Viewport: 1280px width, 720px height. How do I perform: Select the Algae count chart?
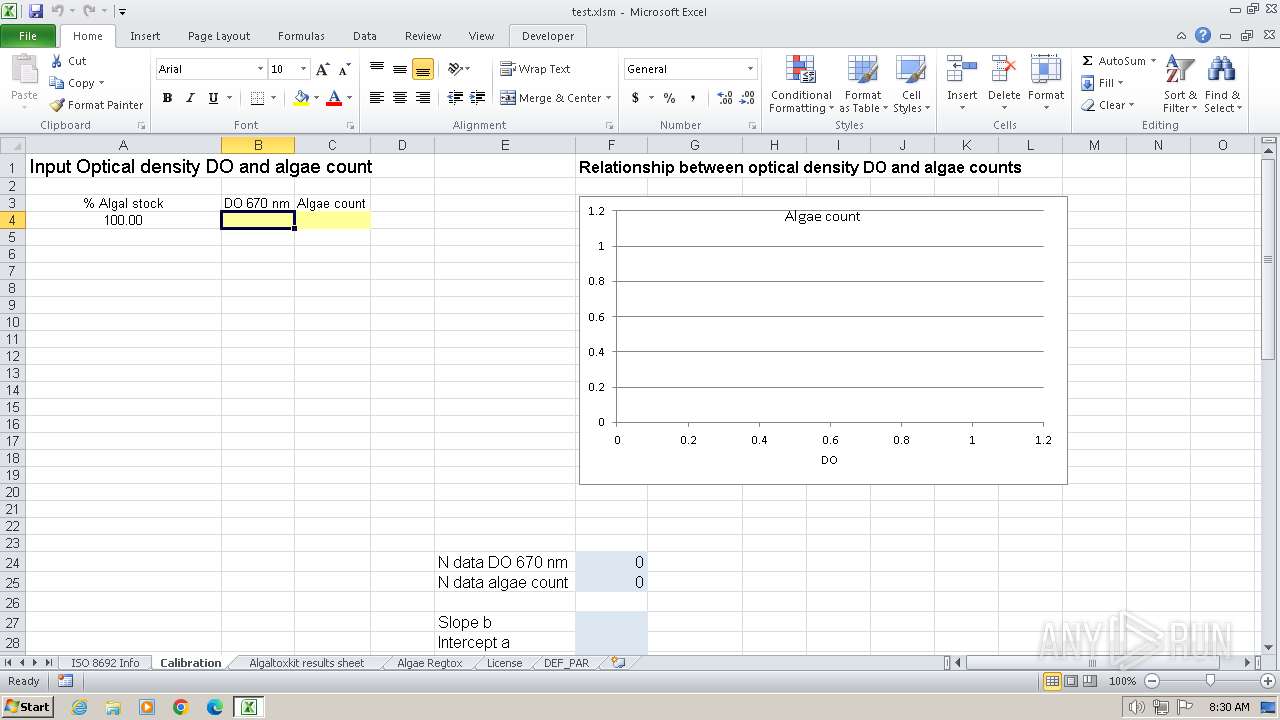pyautogui.click(x=823, y=340)
